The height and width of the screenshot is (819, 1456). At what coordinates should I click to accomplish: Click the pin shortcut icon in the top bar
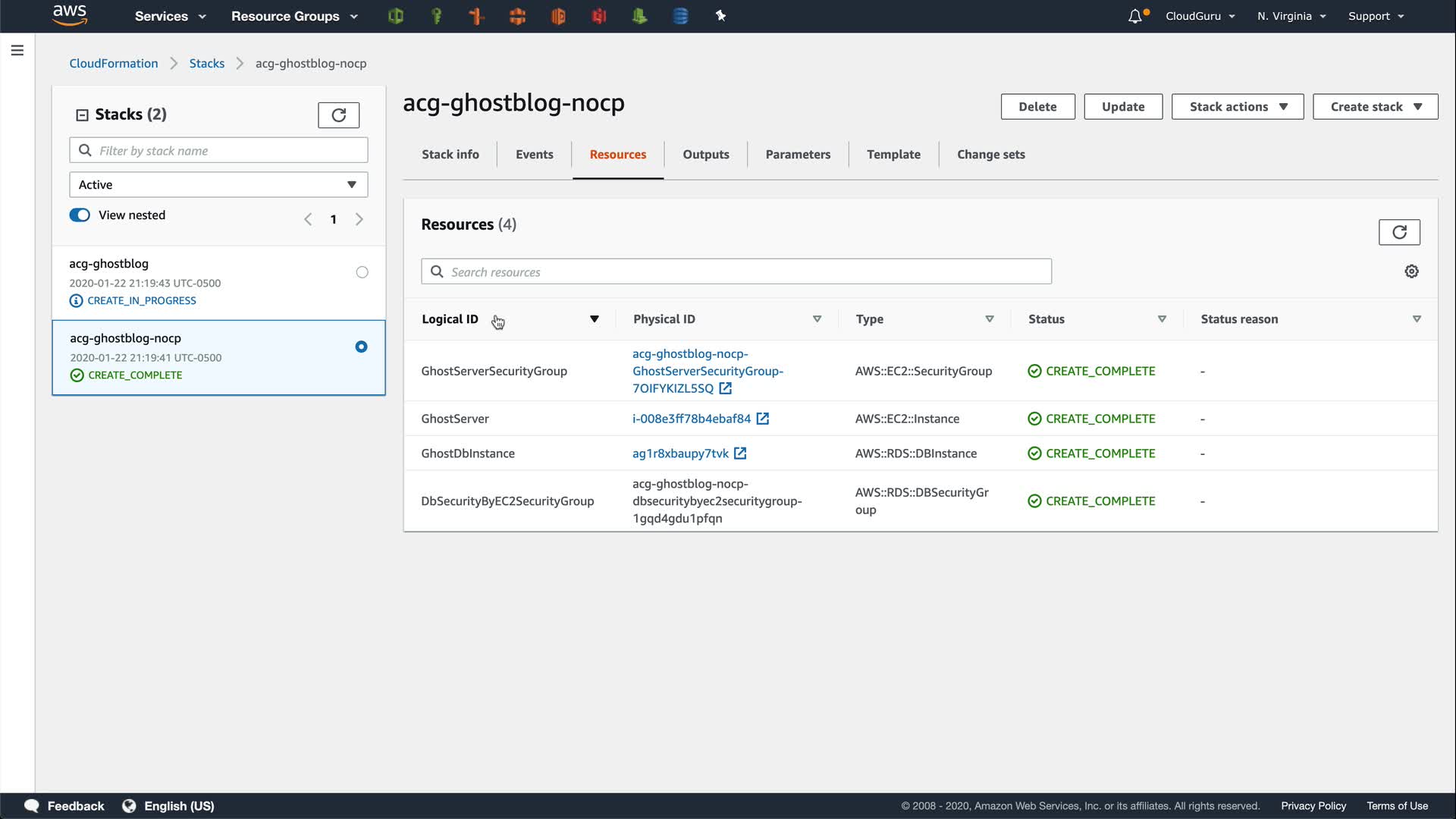(720, 16)
